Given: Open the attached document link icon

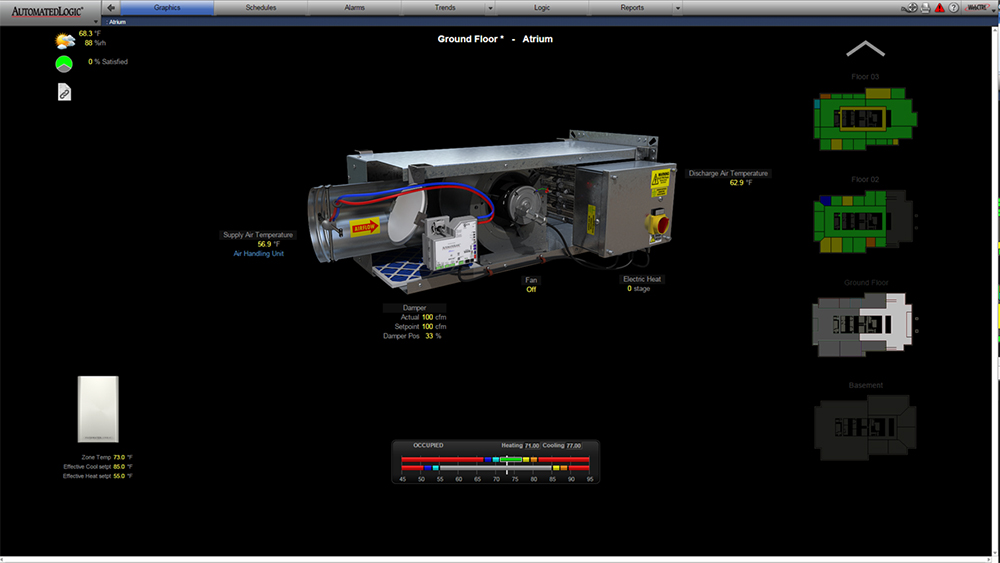Looking at the screenshot, I should 64,92.
